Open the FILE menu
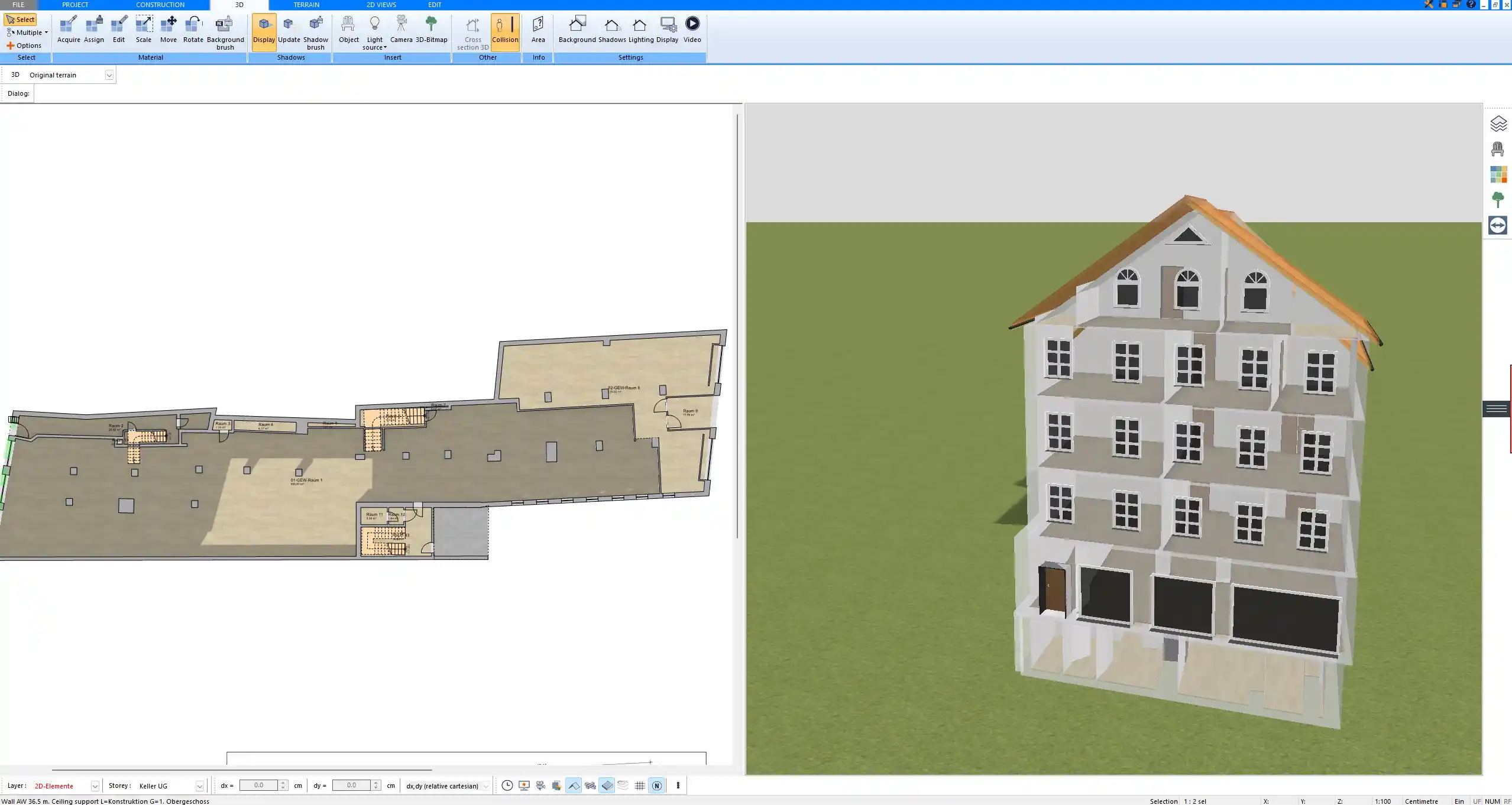The height and width of the screenshot is (805, 1512). click(x=18, y=5)
